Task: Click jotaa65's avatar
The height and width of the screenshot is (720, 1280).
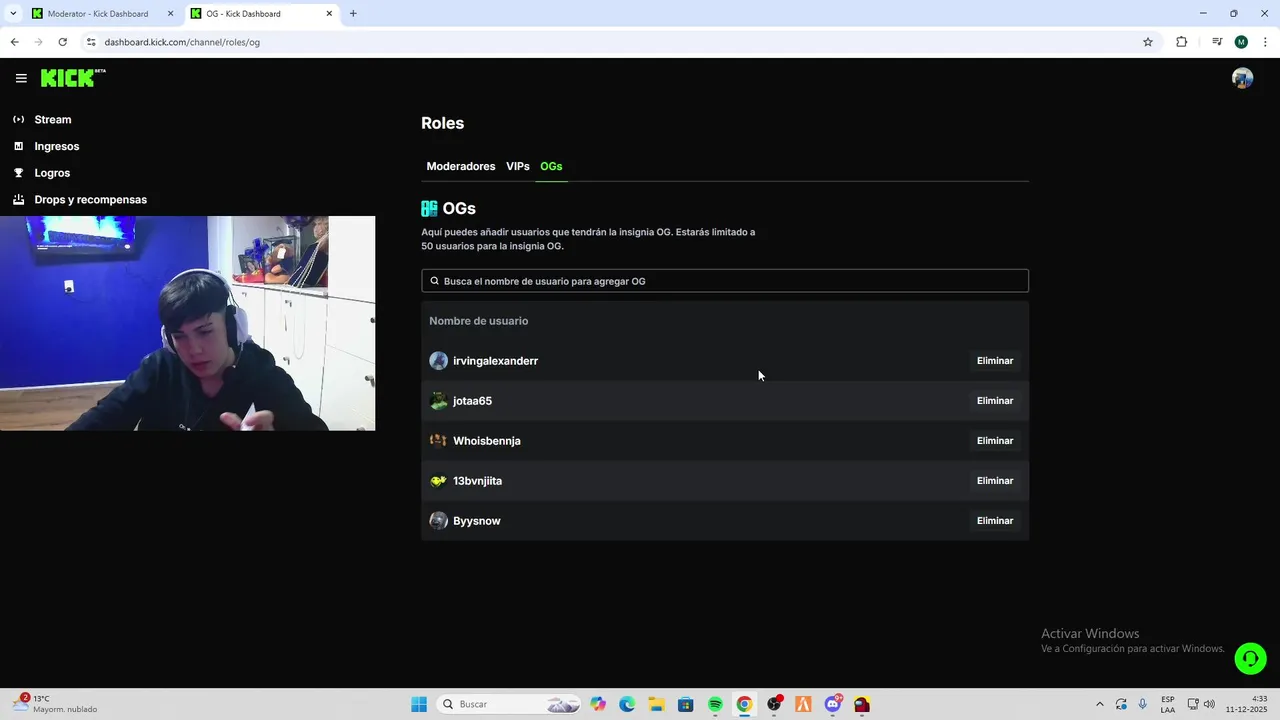Action: coord(438,401)
